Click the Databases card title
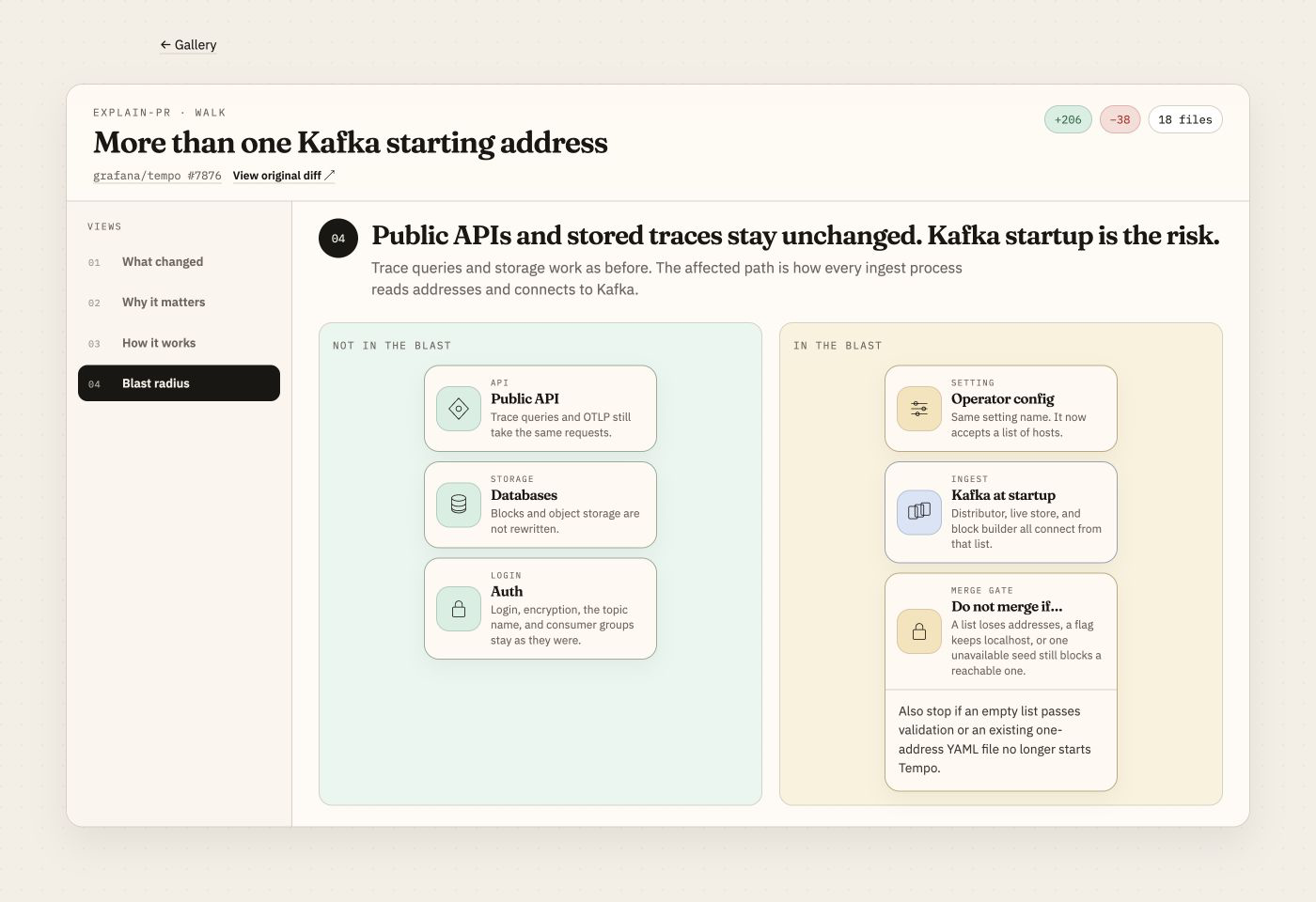 [x=524, y=495]
